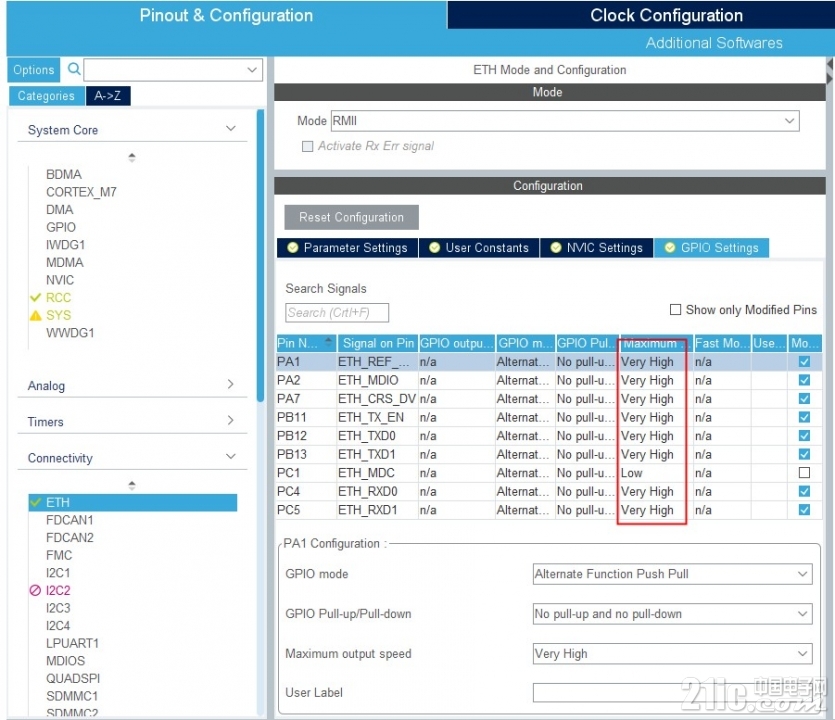This screenshot has width=835, height=720.
Task: Click the pink disabled icon beside I2C2
Action: 35,590
